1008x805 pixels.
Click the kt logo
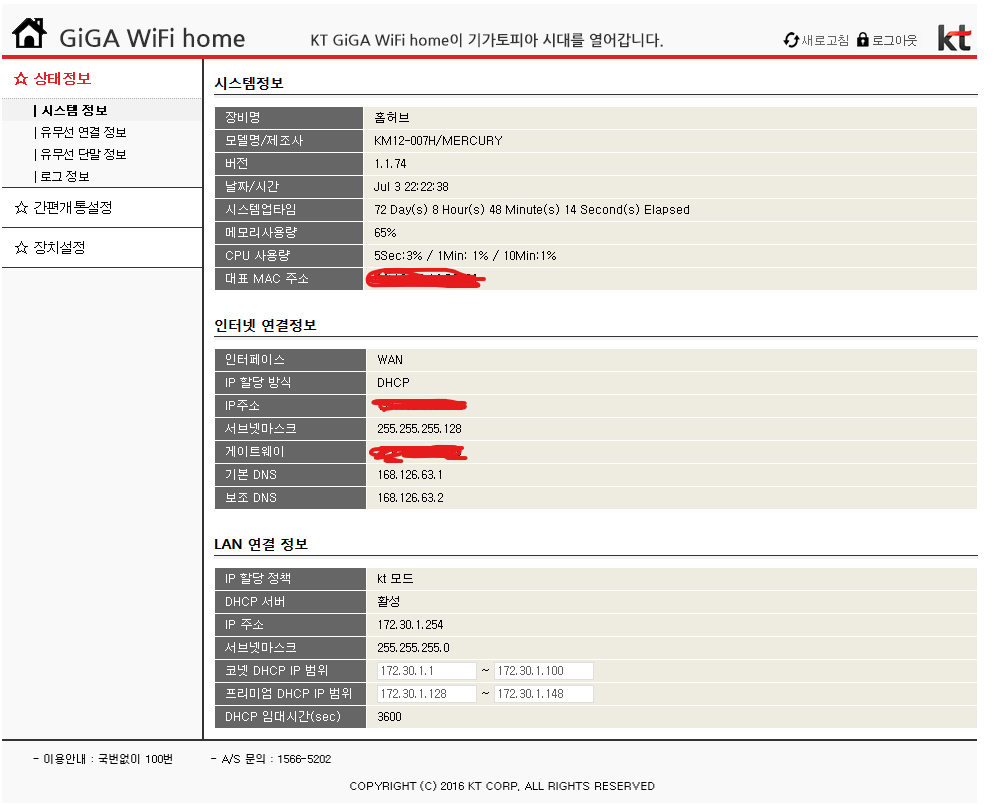pos(954,38)
